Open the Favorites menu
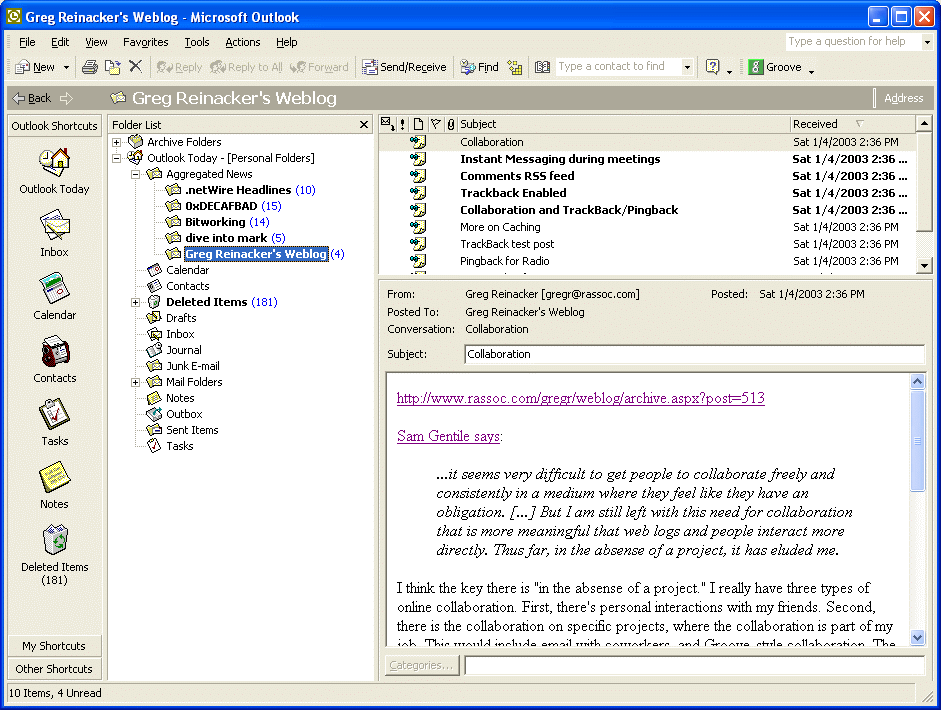941x710 pixels. point(146,42)
